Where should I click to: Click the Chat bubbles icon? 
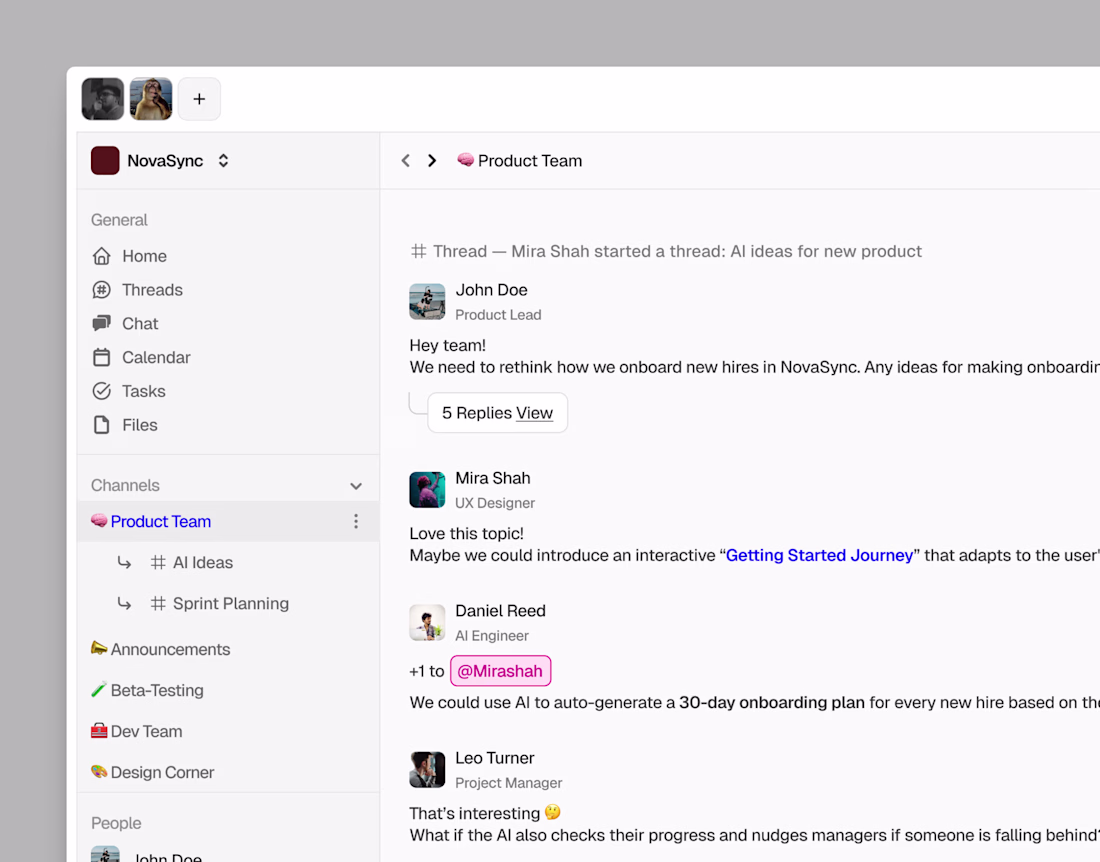tap(102, 323)
